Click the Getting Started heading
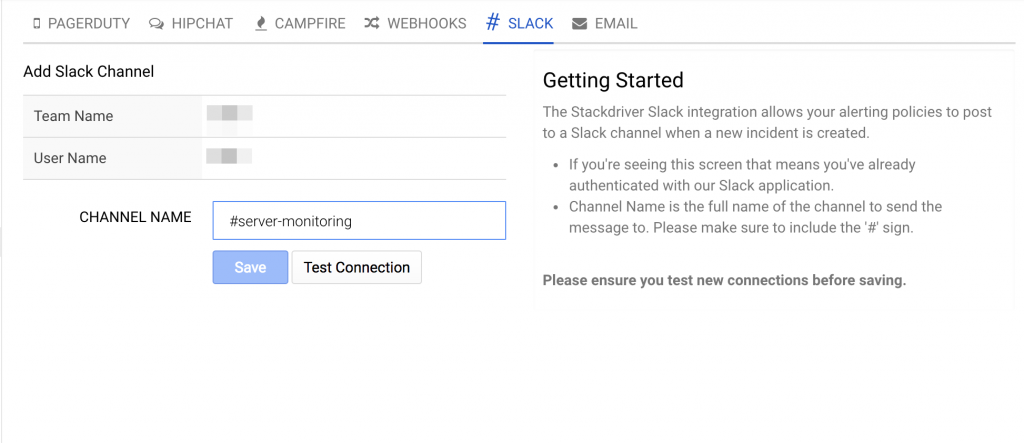1024x443 pixels. pos(613,81)
